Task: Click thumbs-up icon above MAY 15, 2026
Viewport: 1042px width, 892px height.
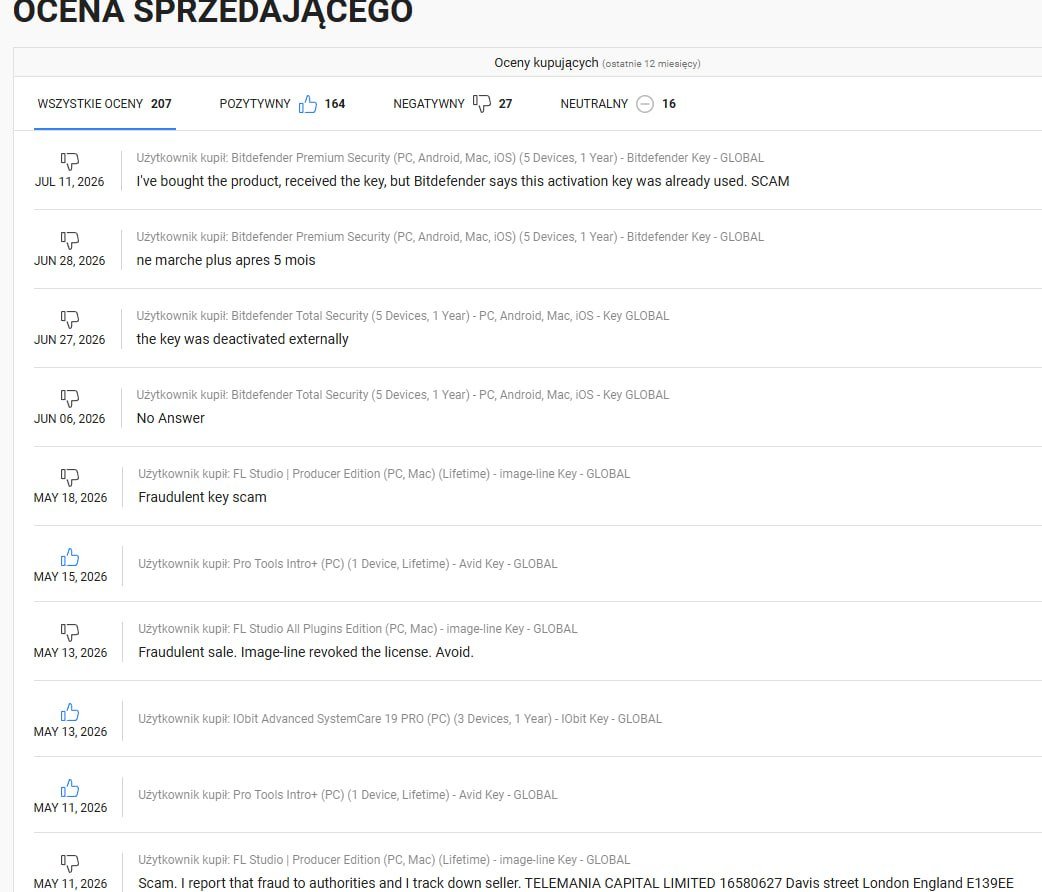Action: click(x=70, y=556)
